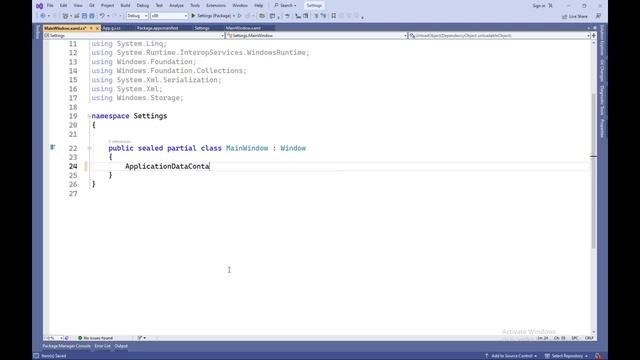
Task: Open the zoom level dropdown in editor footer
Action: [x=53, y=338]
